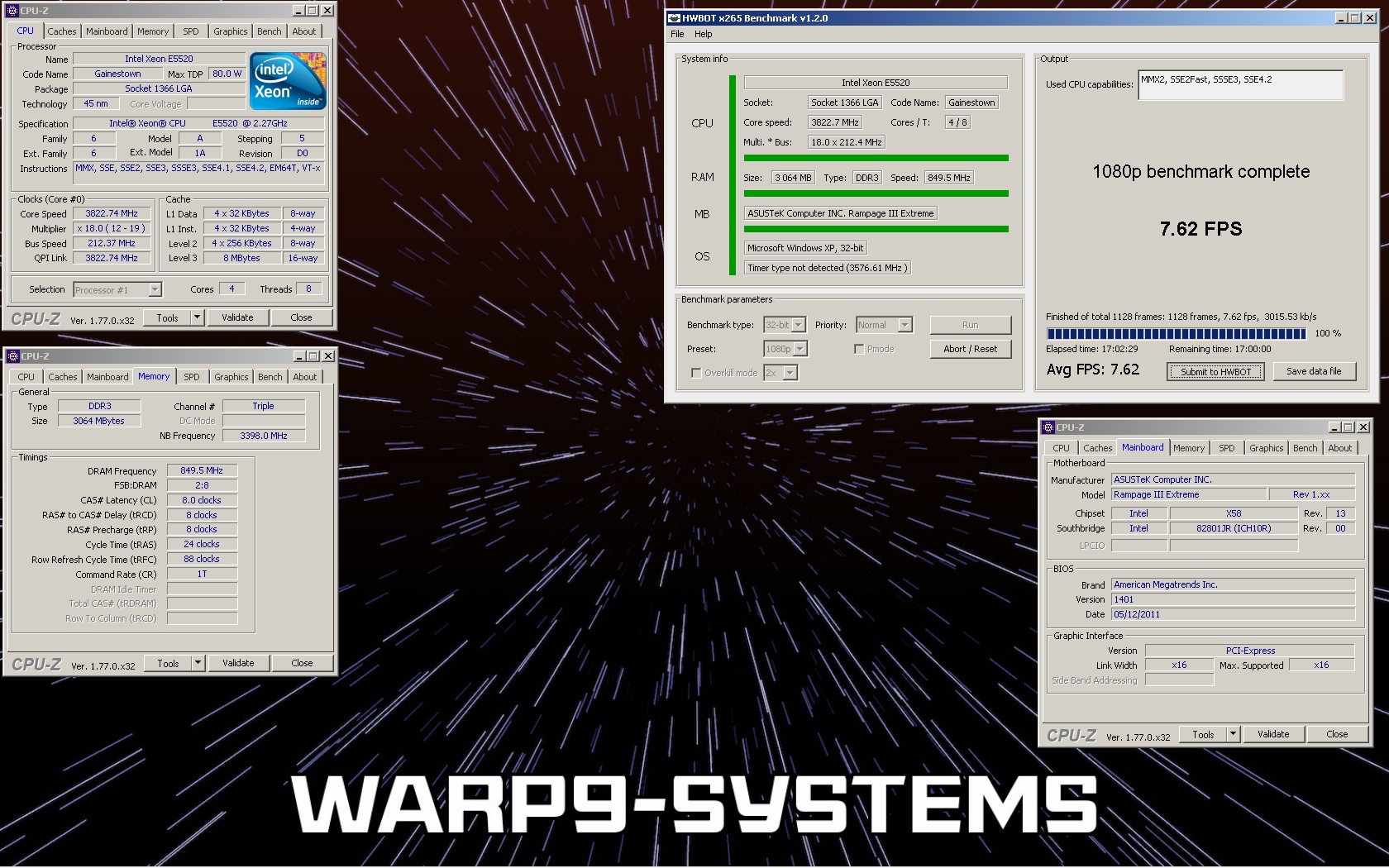
Task: Click the benchmark progress bar at 100 %
Action: point(1176,334)
